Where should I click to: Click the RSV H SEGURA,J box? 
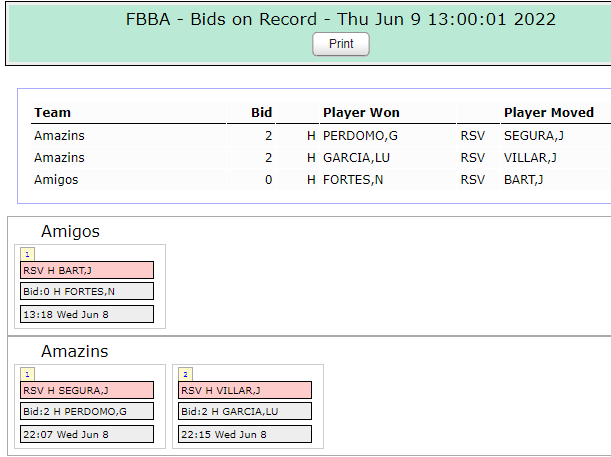[x=87, y=390]
